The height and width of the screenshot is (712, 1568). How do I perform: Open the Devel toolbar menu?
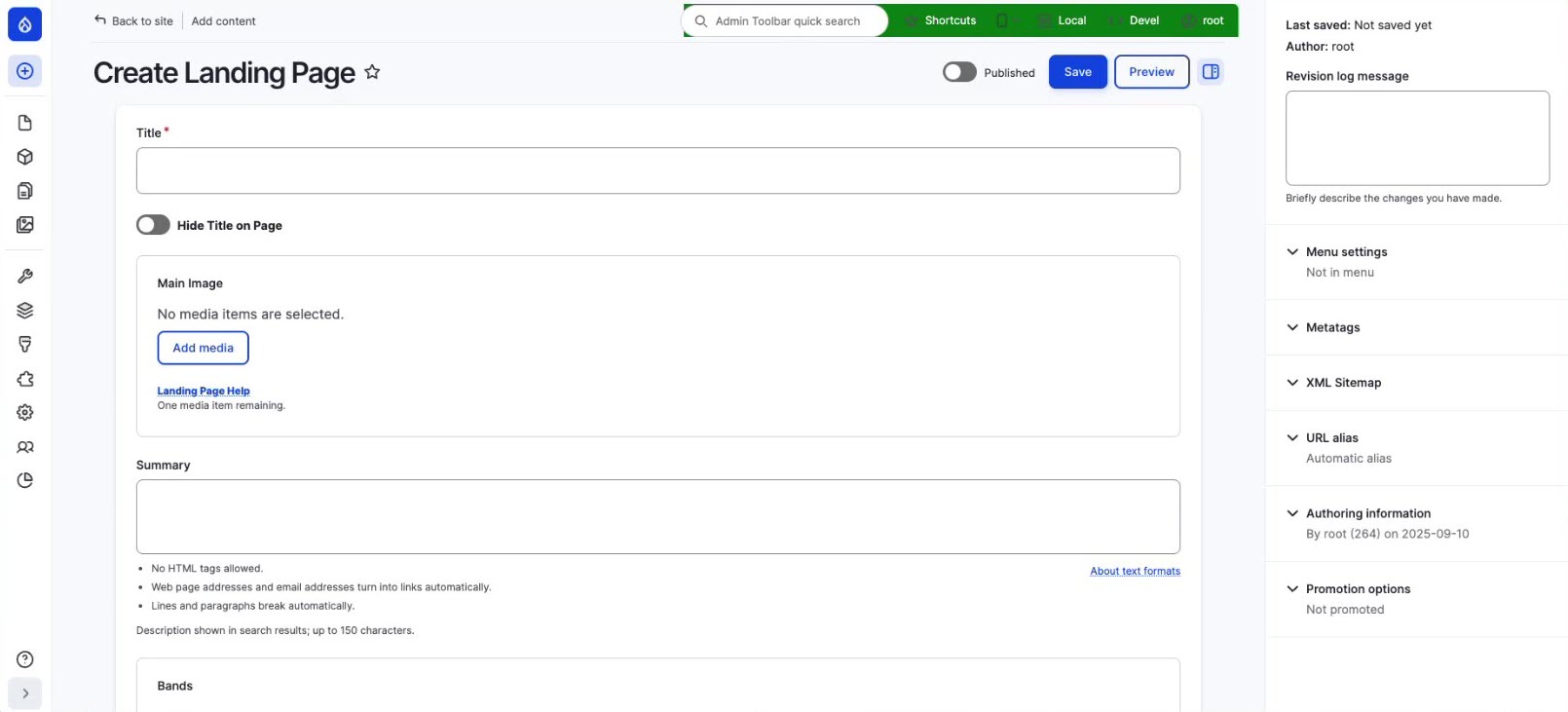click(x=1134, y=20)
